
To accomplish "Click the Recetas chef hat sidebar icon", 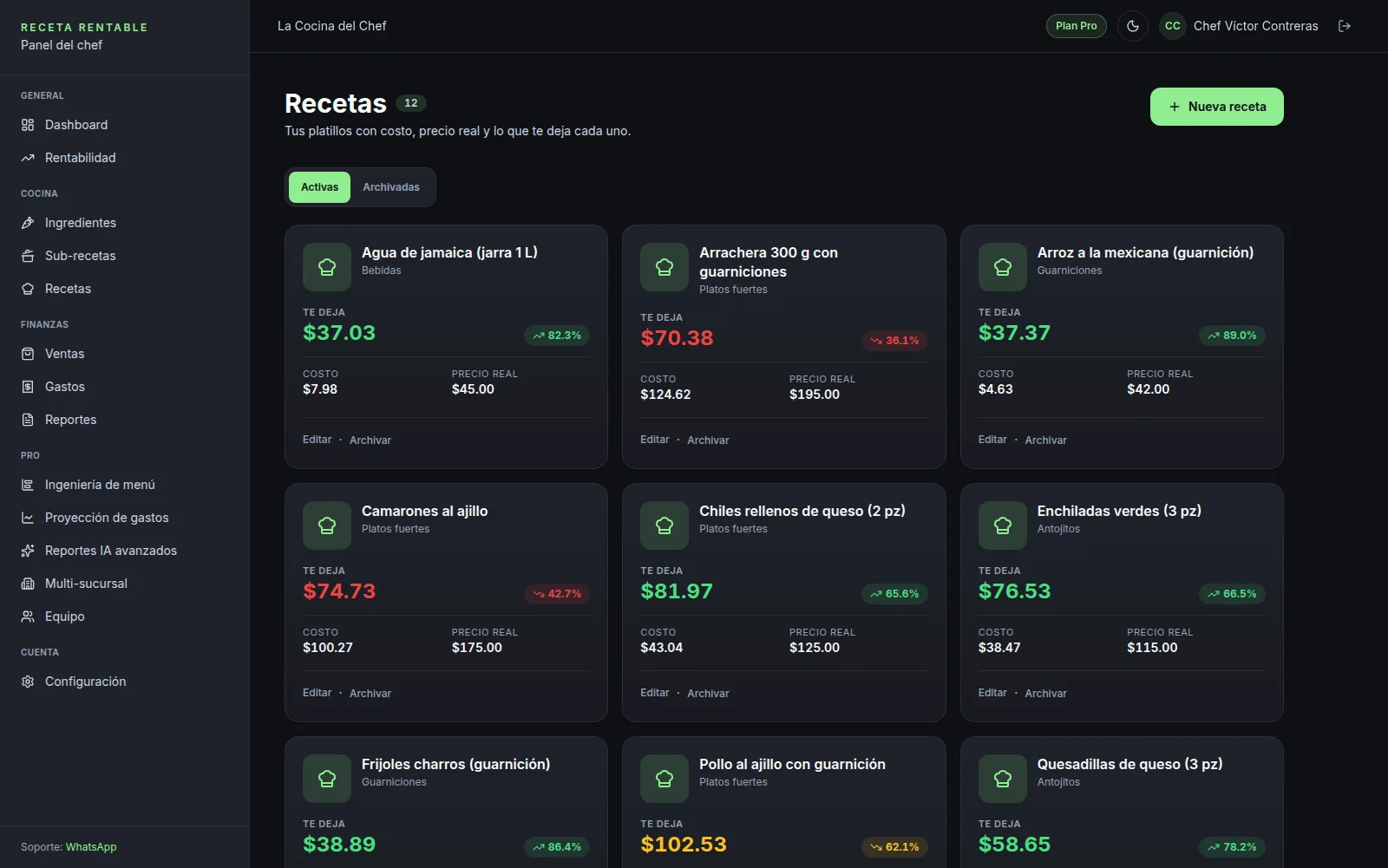I will point(28,289).
